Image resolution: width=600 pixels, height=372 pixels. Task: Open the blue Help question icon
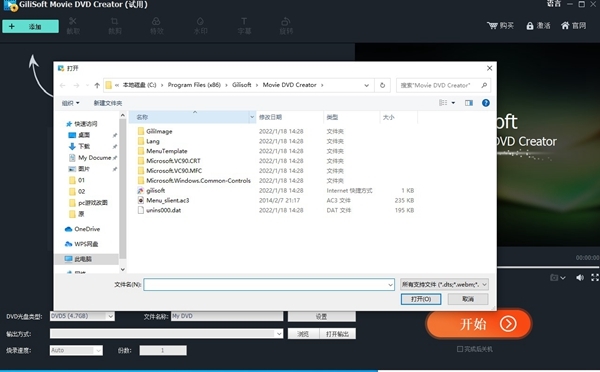(x=486, y=103)
